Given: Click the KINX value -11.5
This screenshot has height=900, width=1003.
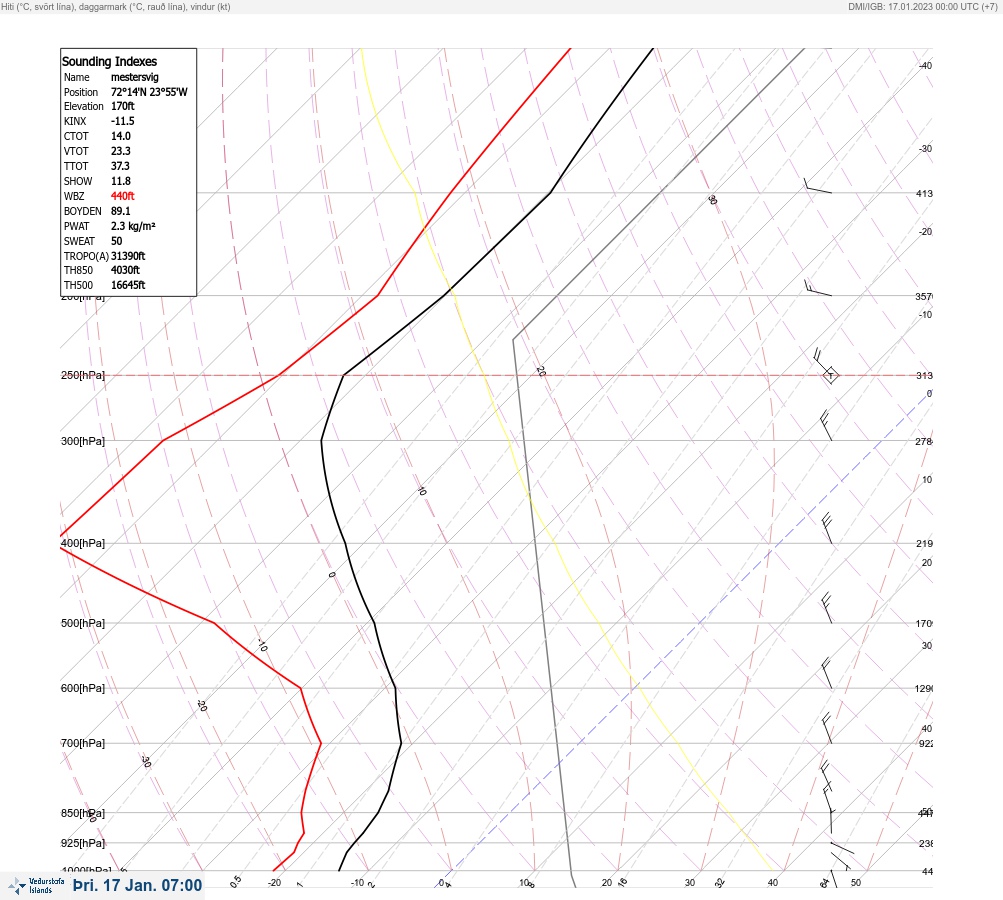Looking at the screenshot, I should (x=123, y=121).
